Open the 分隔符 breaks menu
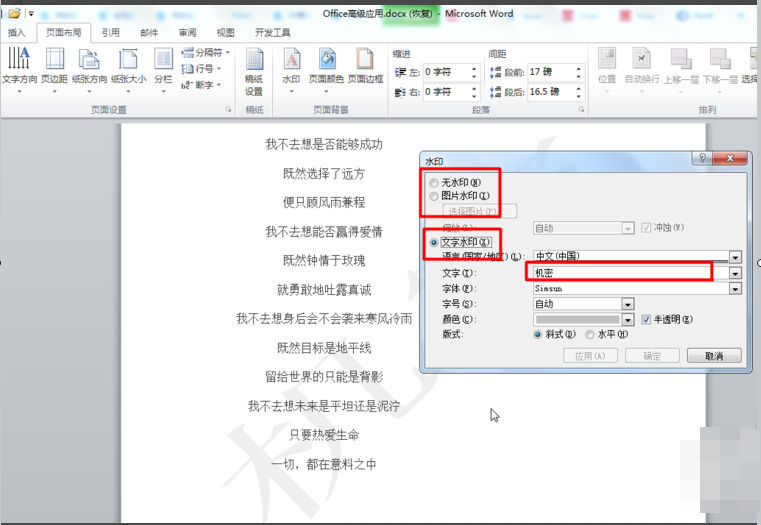The image size is (761, 525). click(205, 52)
